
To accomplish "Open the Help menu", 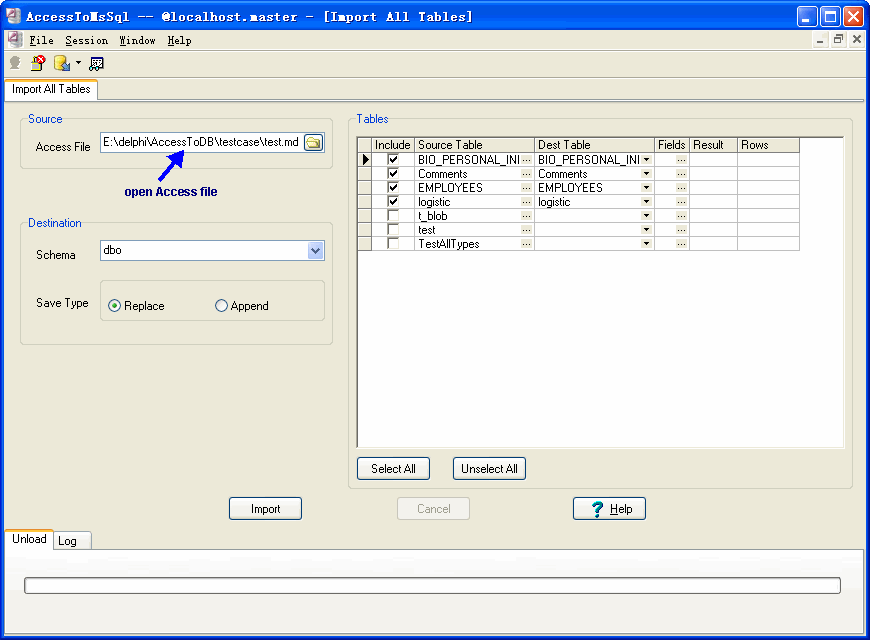I will click(179, 41).
